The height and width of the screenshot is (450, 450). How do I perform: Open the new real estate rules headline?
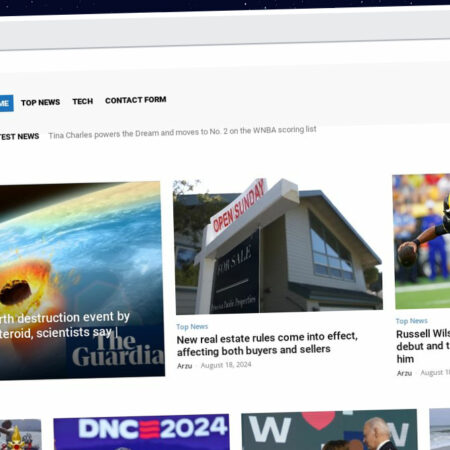[267, 344]
